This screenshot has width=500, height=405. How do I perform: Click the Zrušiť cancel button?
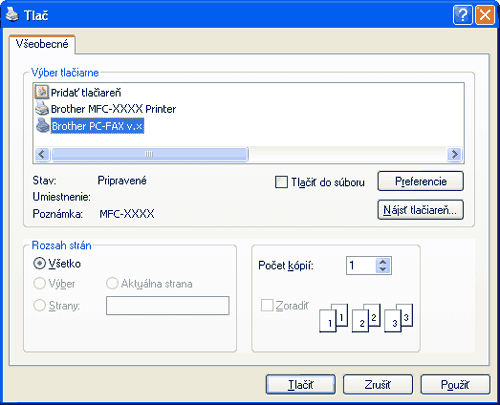coord(378,385)
